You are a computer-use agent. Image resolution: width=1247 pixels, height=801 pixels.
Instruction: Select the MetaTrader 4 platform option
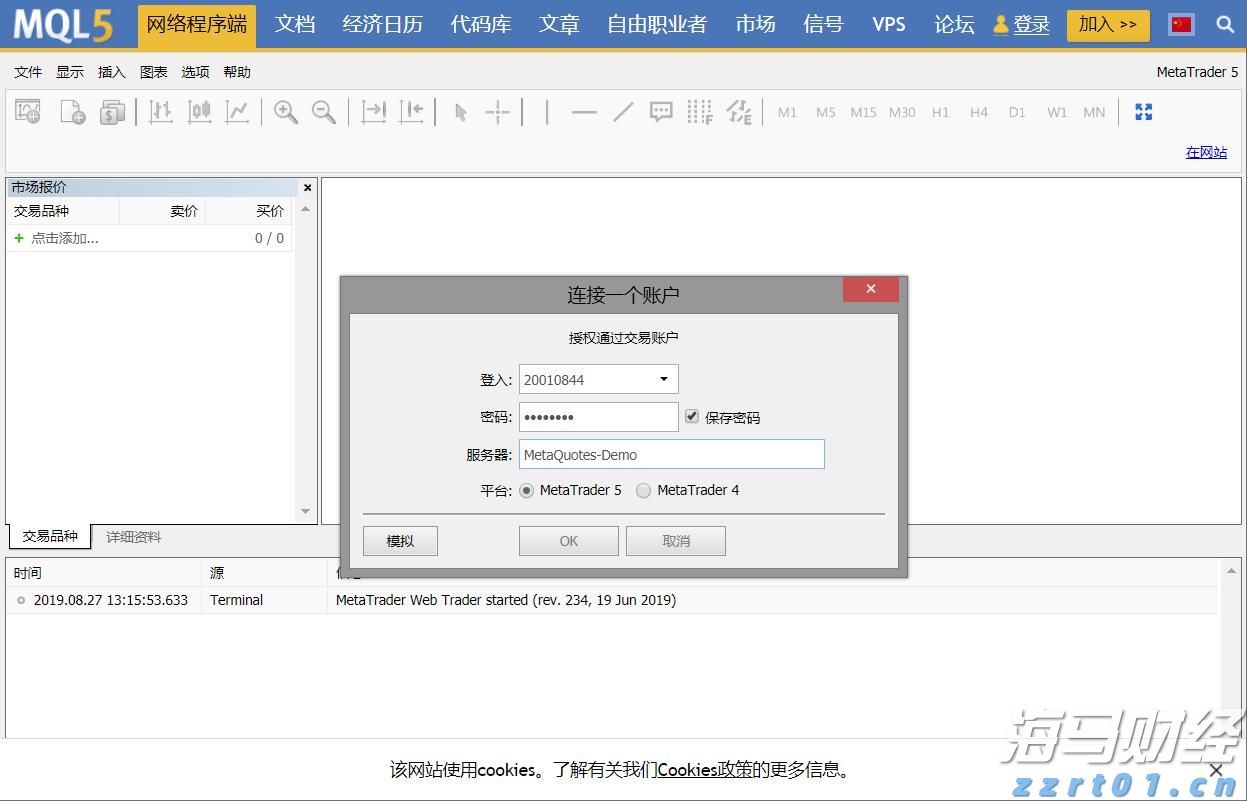coord(644,490)
